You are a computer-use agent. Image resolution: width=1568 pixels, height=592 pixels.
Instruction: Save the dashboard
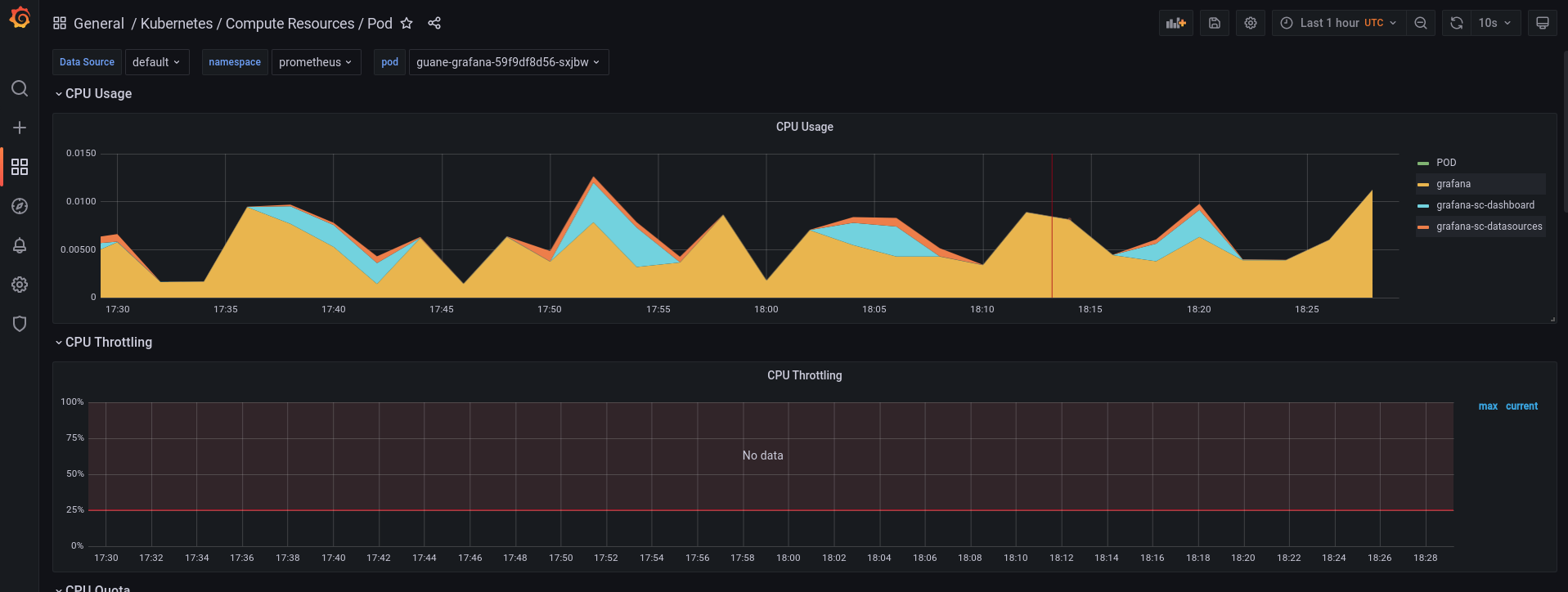point(1215,23)
